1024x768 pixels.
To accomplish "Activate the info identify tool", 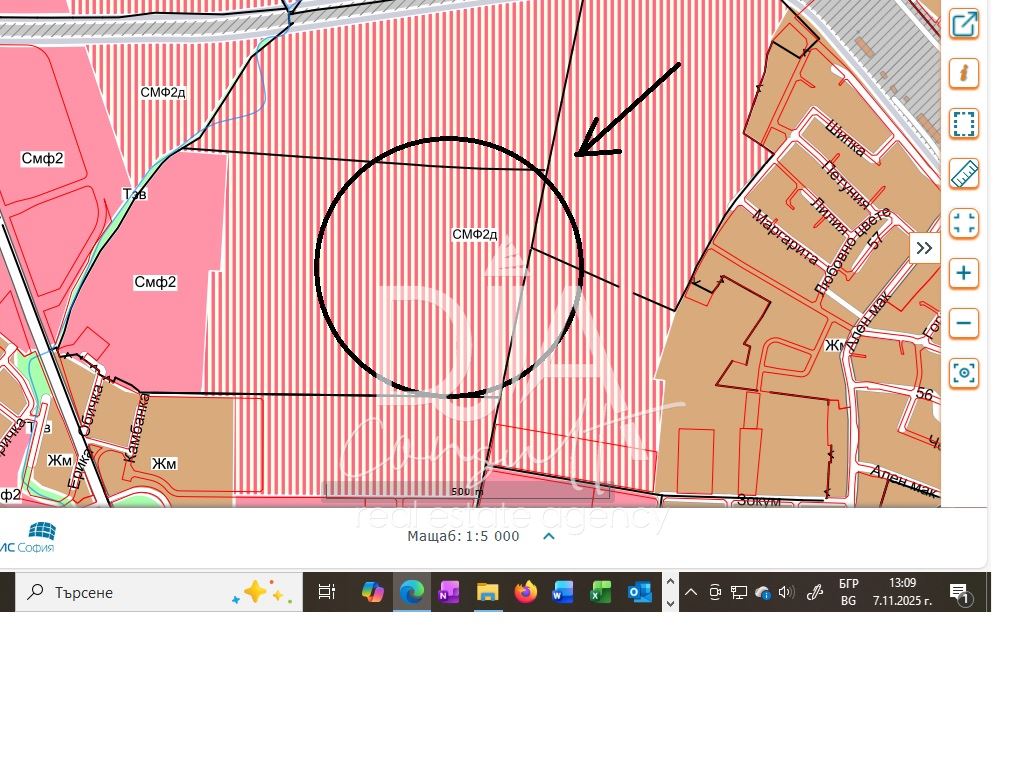I will (x=964, y=74).
